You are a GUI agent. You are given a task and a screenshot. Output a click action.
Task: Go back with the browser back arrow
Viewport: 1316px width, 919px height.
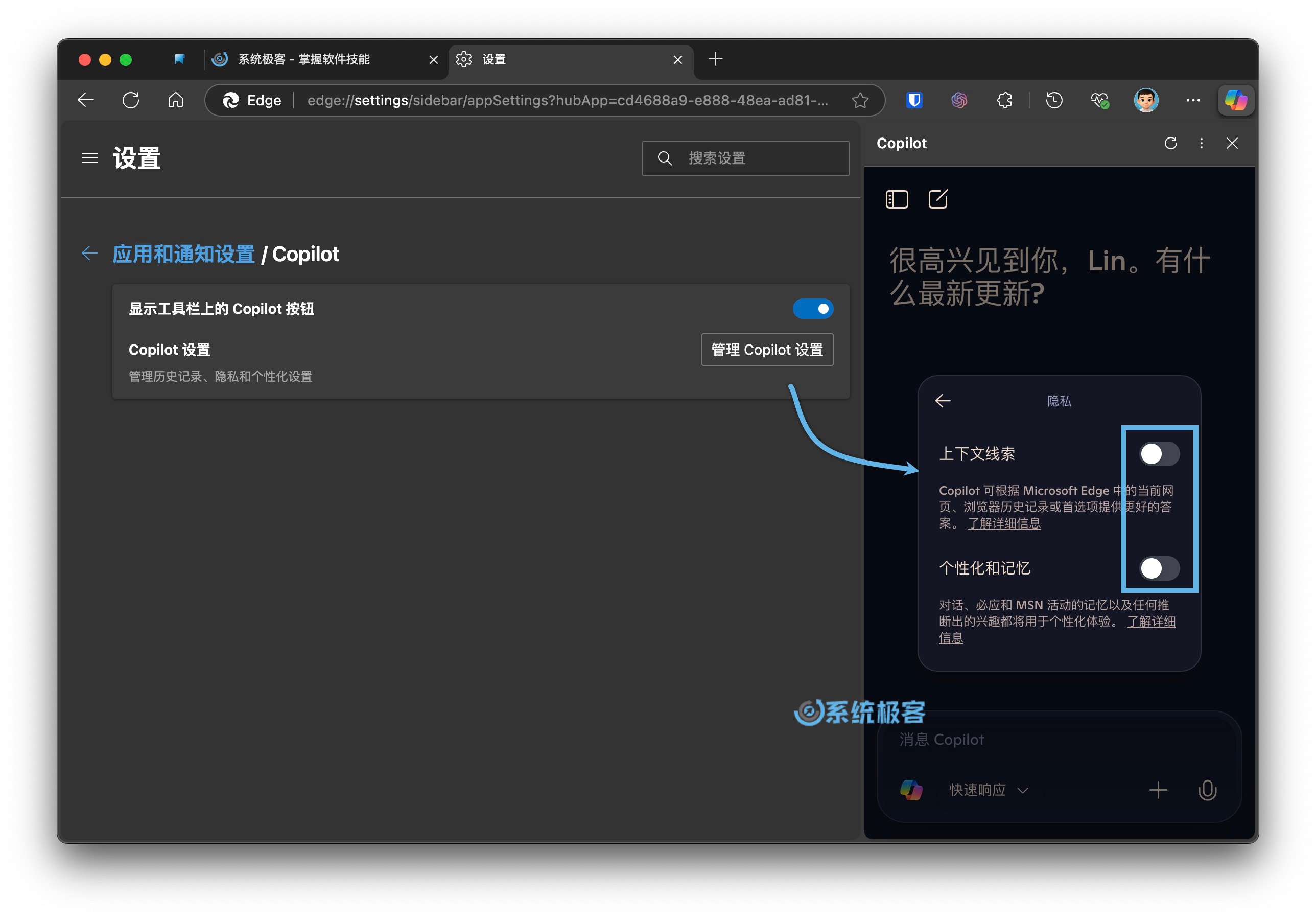coord(86,100)
